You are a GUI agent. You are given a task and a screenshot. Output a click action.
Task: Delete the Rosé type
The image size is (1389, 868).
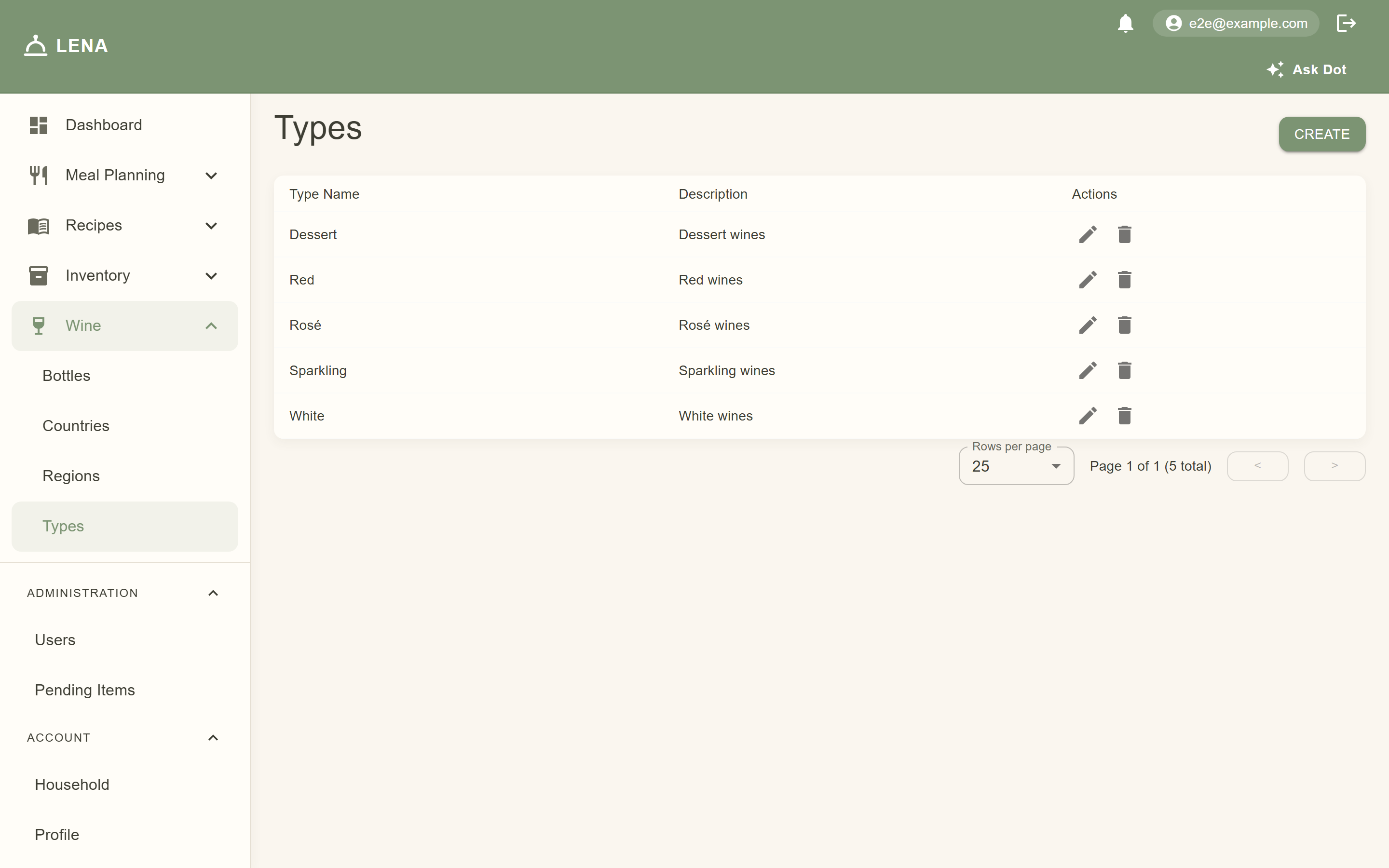click(1124, 325)
